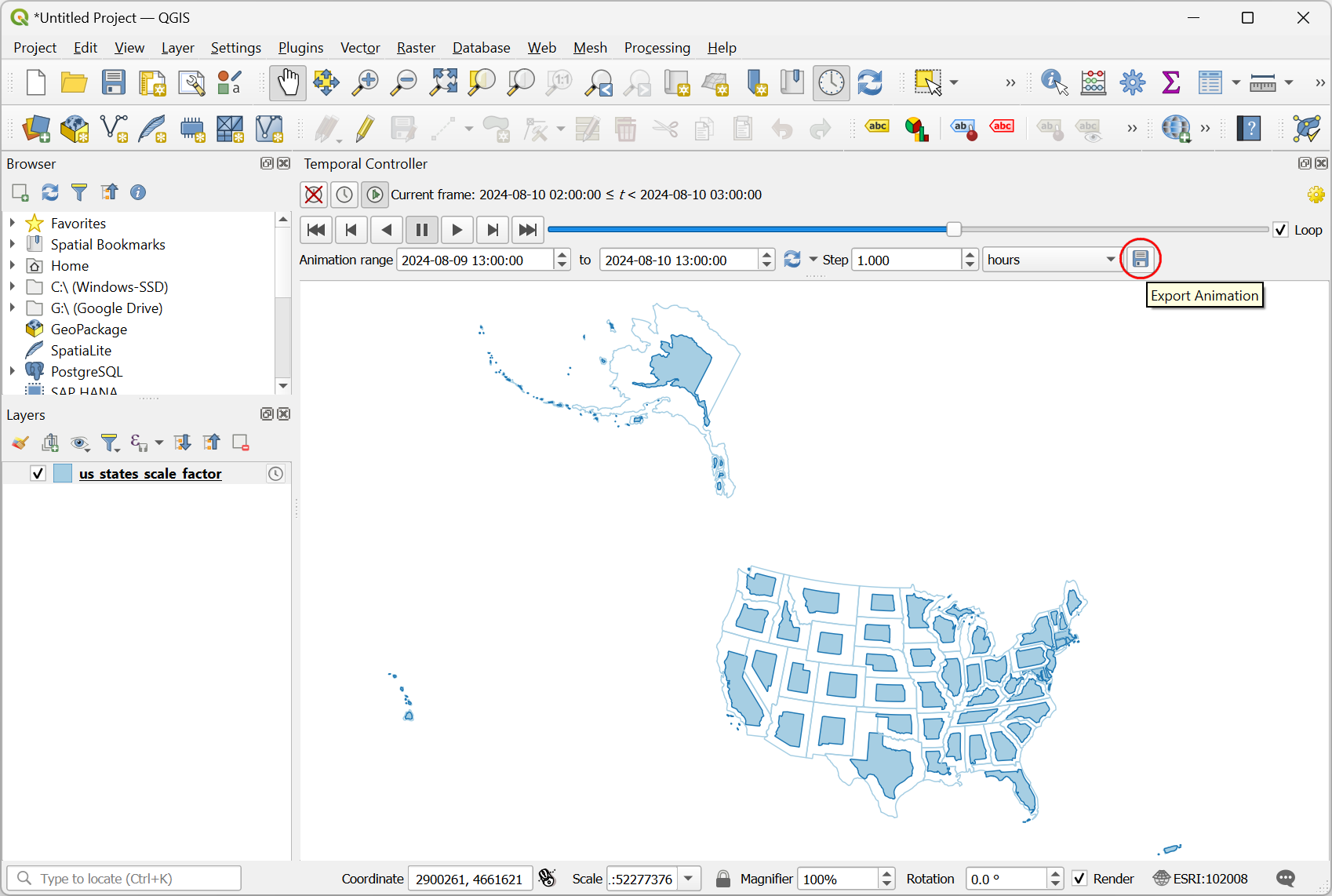The height and width of the screenshot is (896, 1332).
Task: Uncheck the us_states_scale_factor layer visibility
Action: (x=38, y=473)
